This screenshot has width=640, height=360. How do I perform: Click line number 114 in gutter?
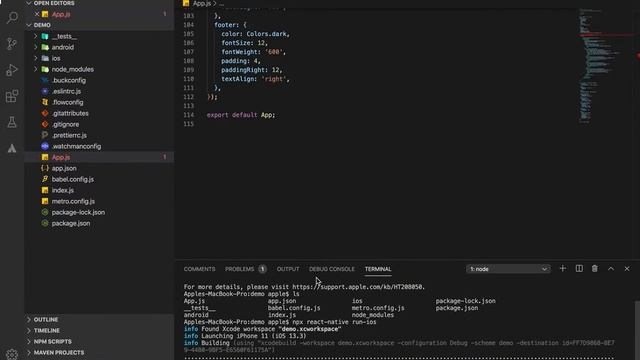pyautogui.click(x=189, y=115)
